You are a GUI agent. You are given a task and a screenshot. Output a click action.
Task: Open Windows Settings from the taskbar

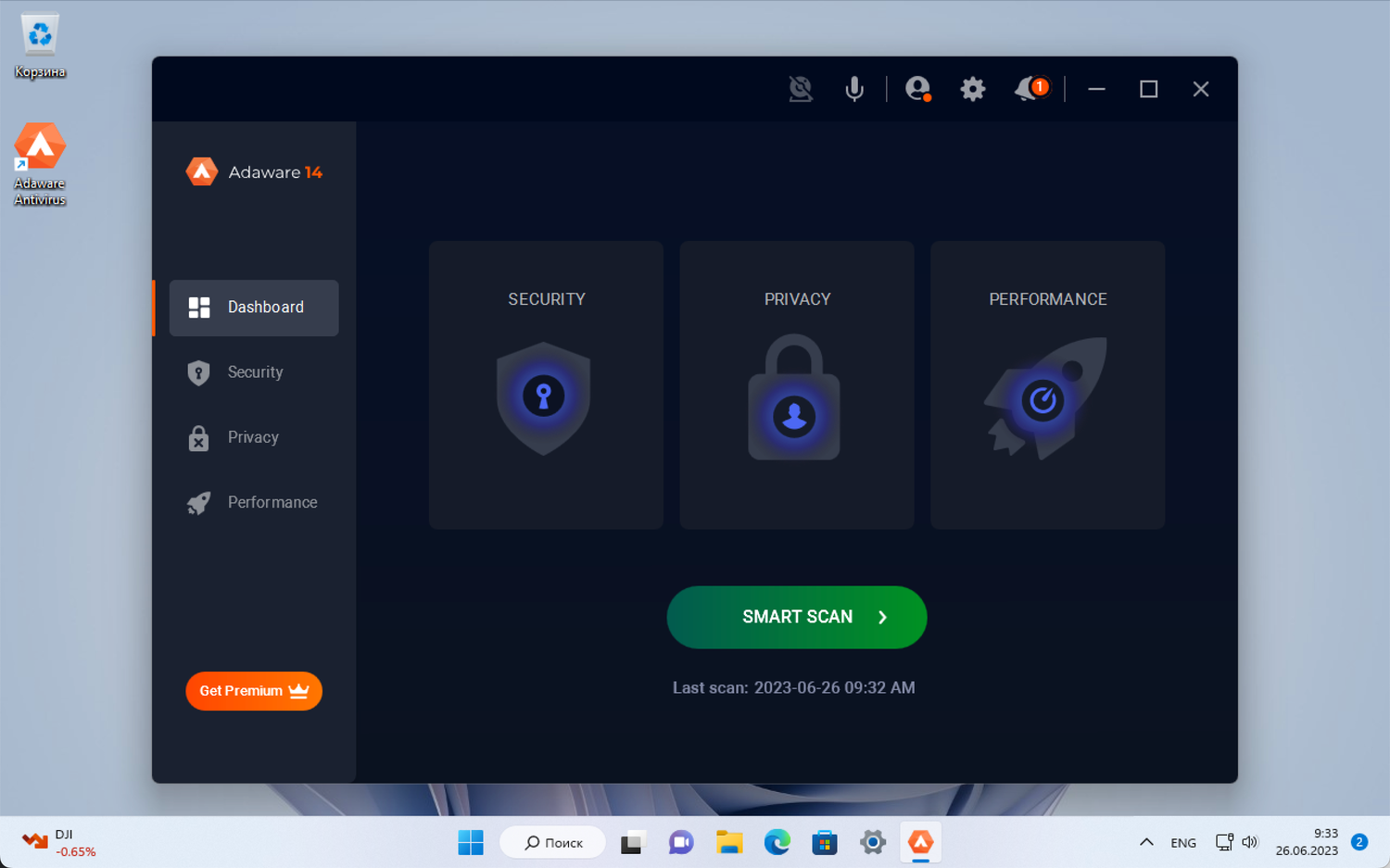pyautogui.click(x=873, y=842)
